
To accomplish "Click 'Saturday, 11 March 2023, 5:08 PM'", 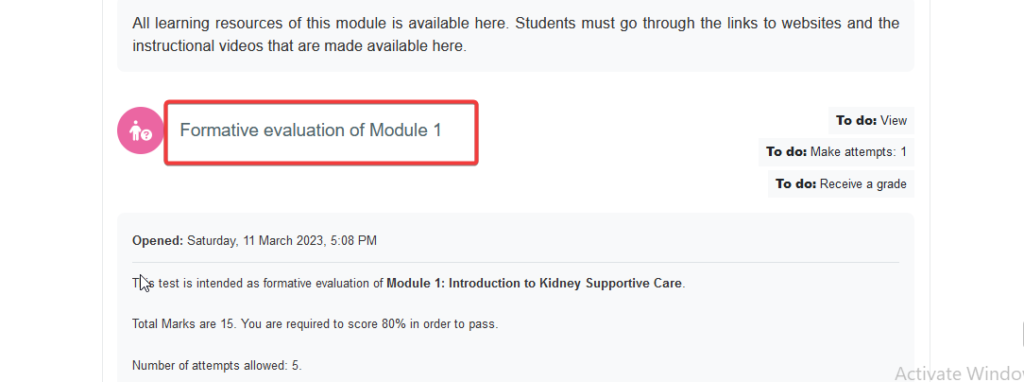I will click(x=281, y=240).
